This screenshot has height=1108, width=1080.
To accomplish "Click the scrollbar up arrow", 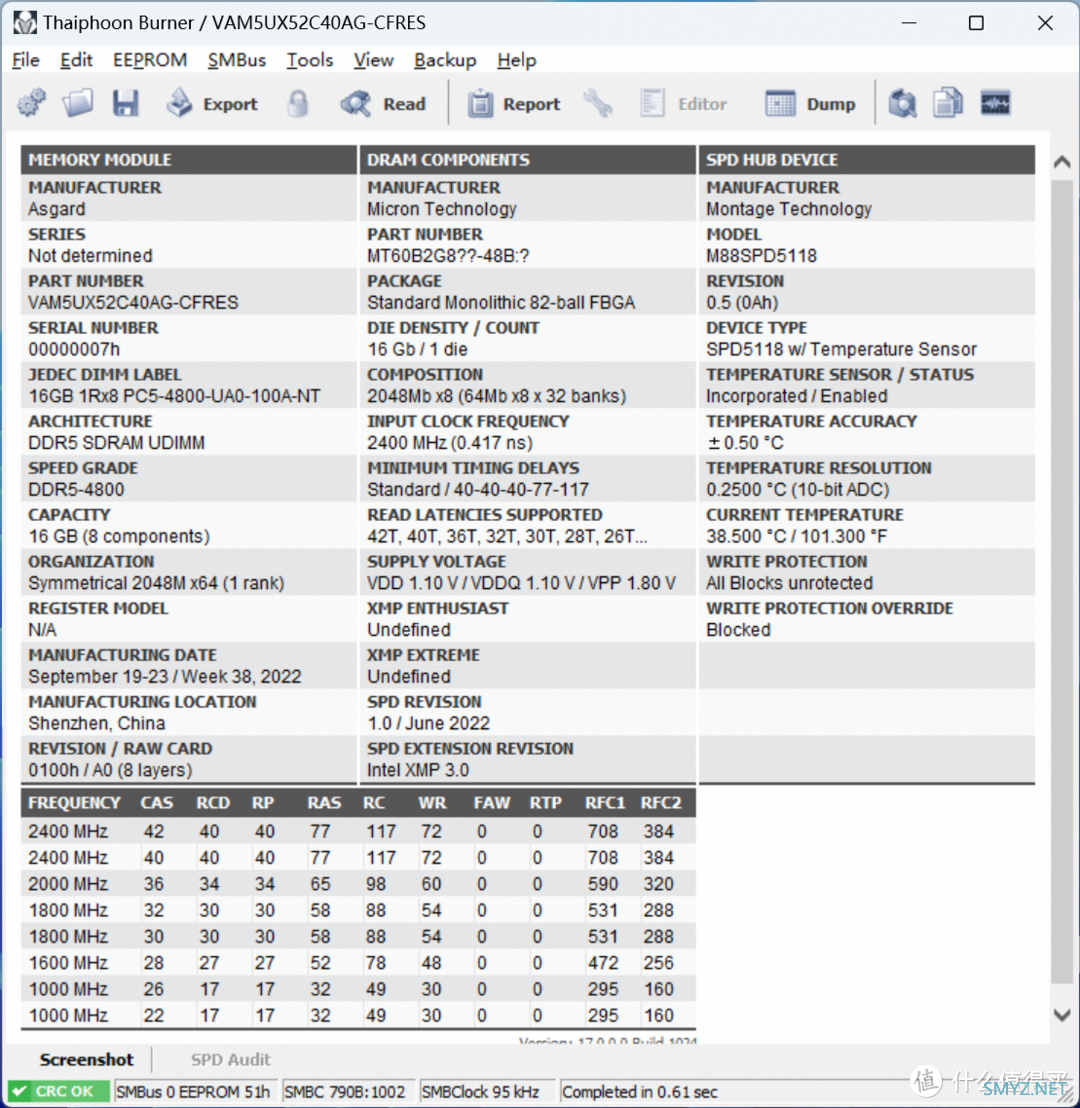I will pos(1062,162).
